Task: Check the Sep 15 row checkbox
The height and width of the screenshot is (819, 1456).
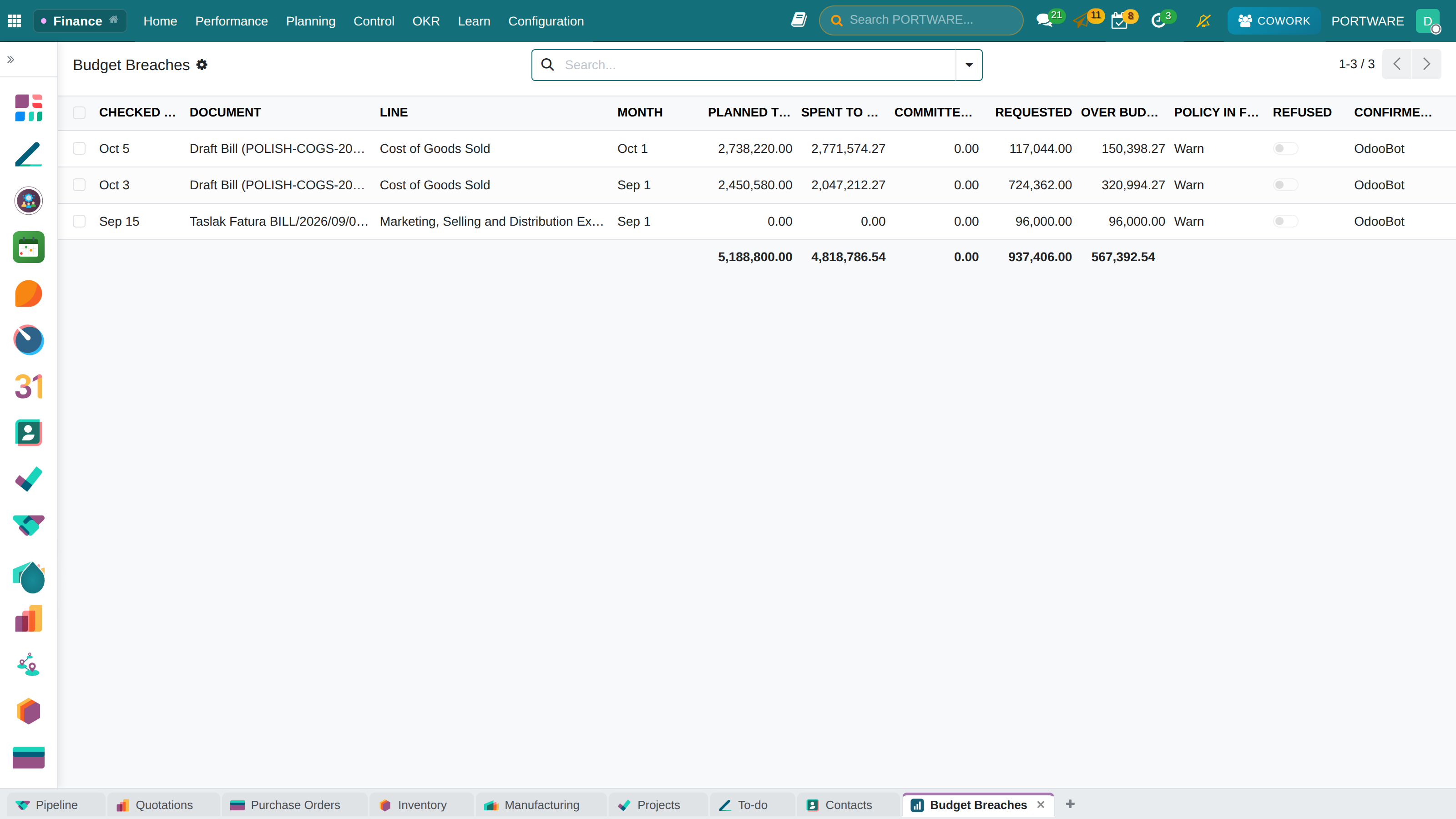Action: click(79, 222)
